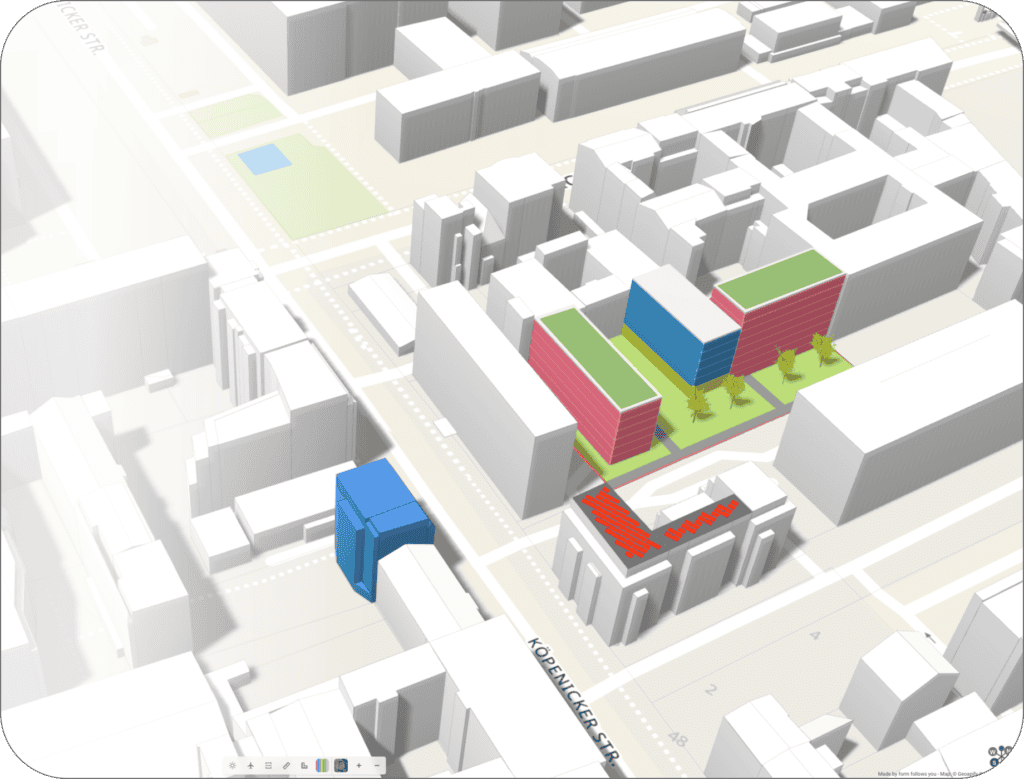Select the ruler measure tool
This screenshot has height=779, width=1024.
[286, 765]
